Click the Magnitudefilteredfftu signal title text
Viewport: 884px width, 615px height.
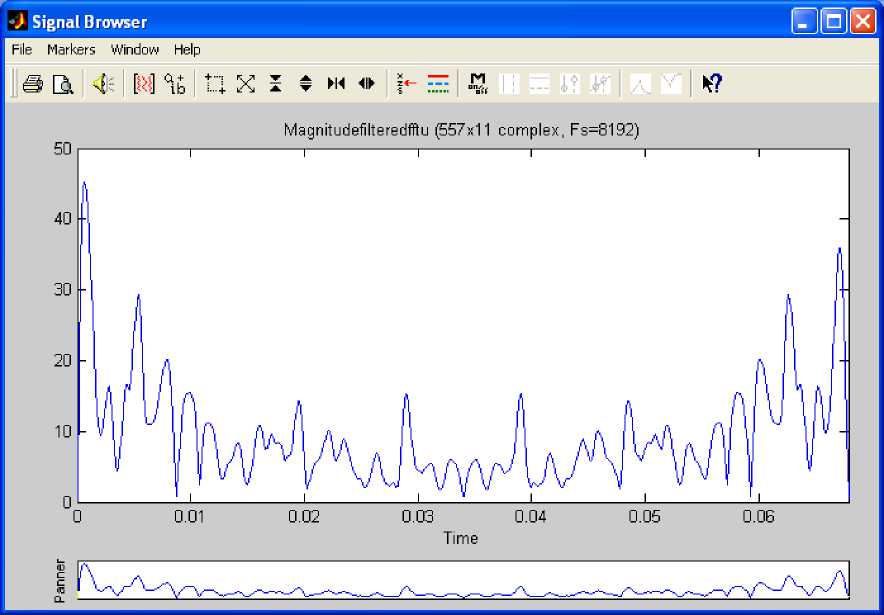coord(461,130)
